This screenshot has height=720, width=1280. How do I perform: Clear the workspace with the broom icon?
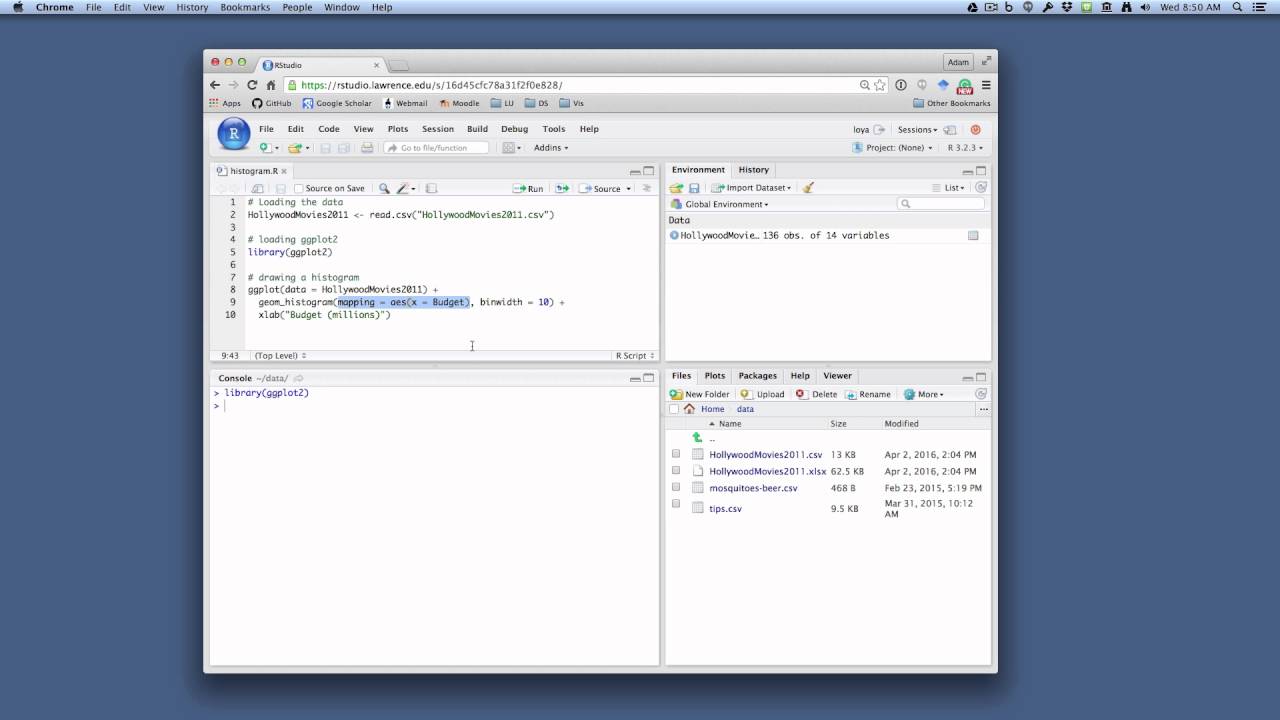tap(808, 188)
